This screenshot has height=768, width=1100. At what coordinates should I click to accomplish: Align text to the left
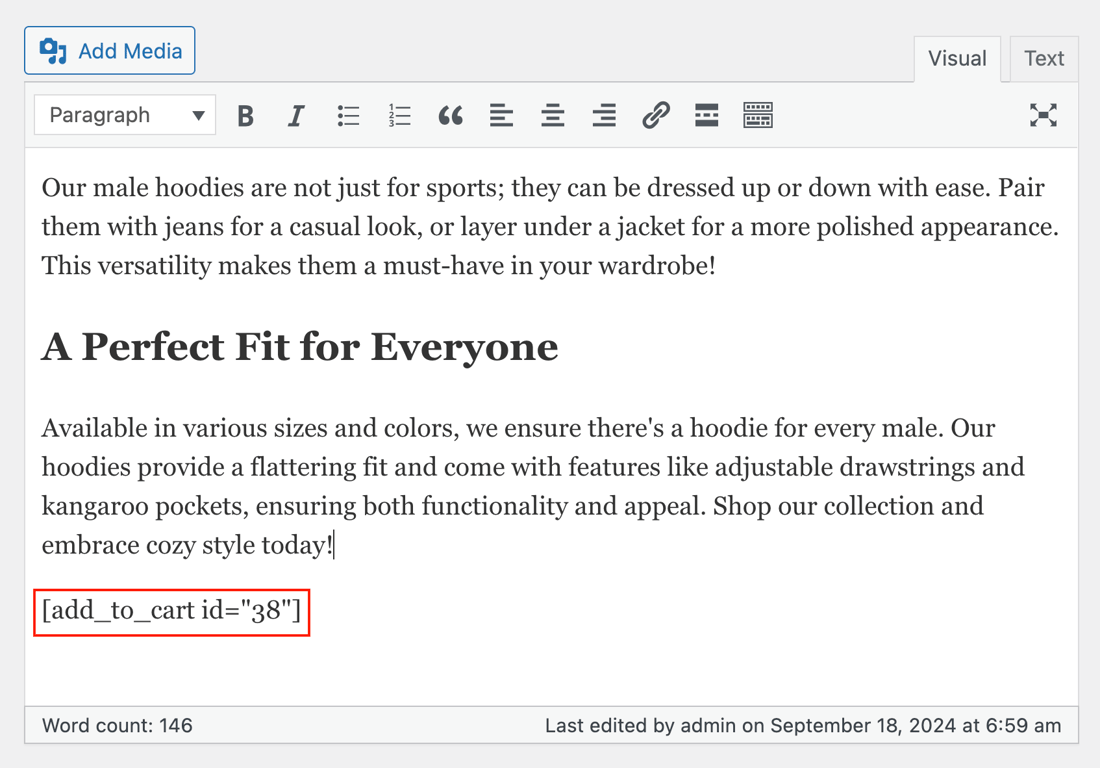coord(501,115)
